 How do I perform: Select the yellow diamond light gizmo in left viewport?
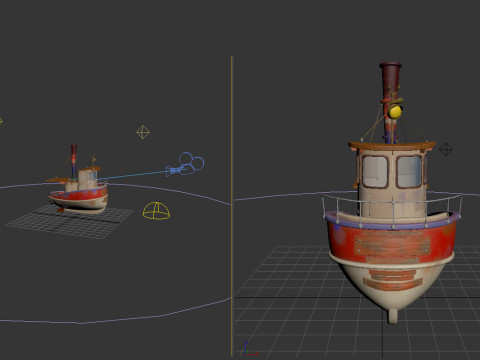(143, 132)
